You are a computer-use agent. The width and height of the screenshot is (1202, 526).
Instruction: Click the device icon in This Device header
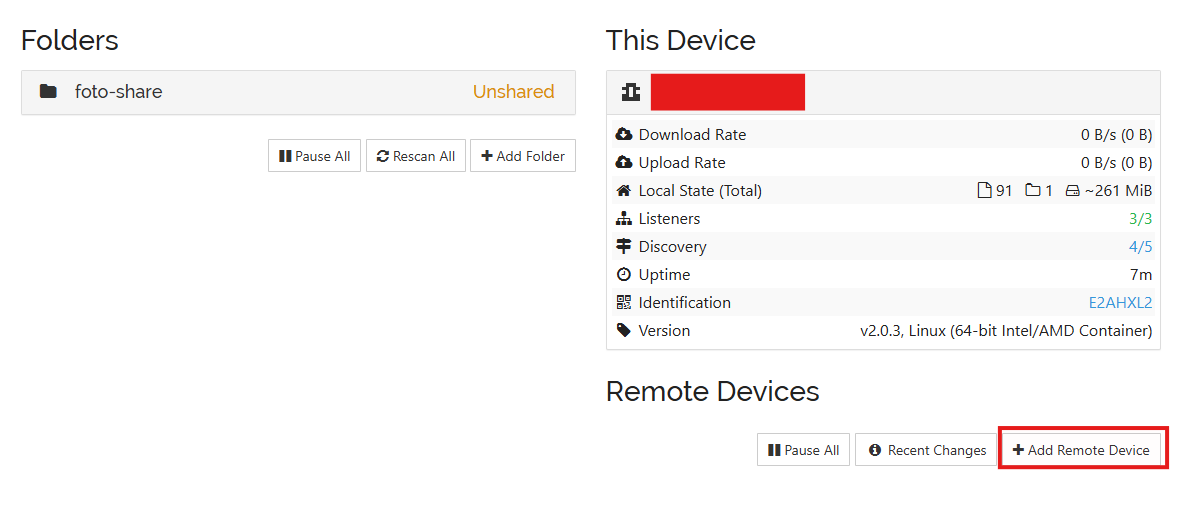[631, 92]
